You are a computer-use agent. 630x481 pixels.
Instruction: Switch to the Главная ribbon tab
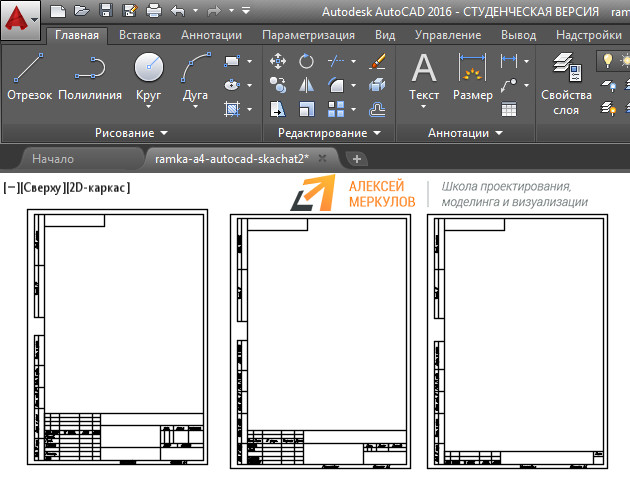coord(77,35)
